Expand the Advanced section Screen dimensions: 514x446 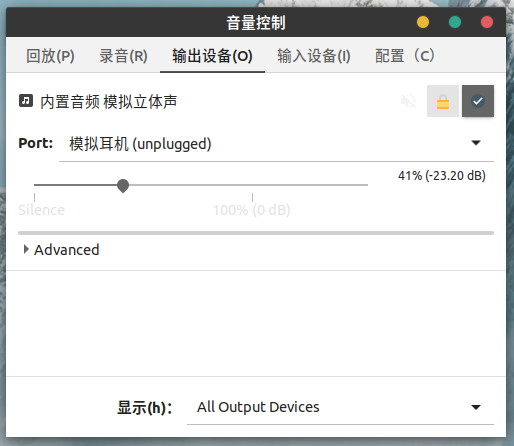[62, 250]
